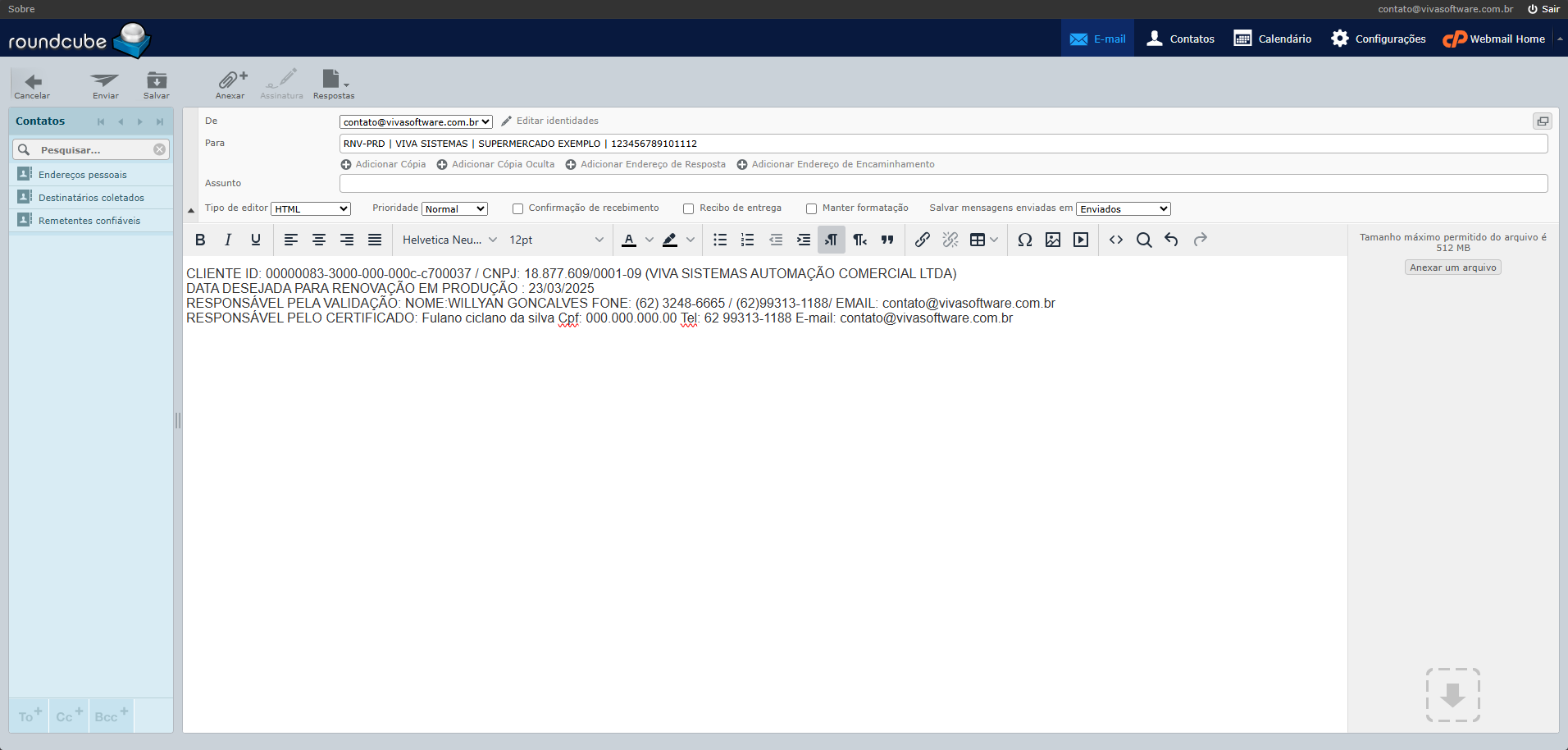Click Adicionar Cópia Oculta link
This screenshot has width=1568, height=750.
pos(503,164)
